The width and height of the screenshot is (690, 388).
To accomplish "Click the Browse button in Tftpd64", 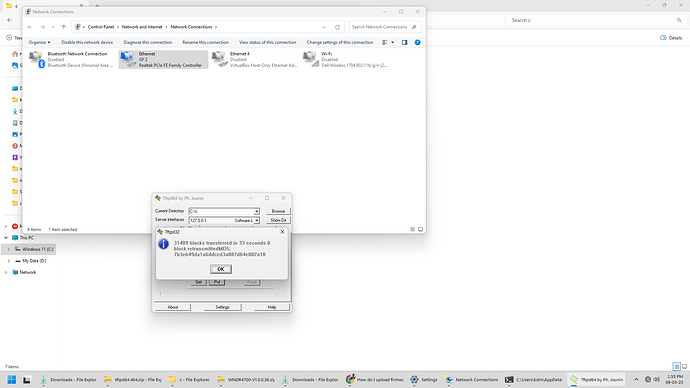I will pyautogui.click(x=278, y=211).
